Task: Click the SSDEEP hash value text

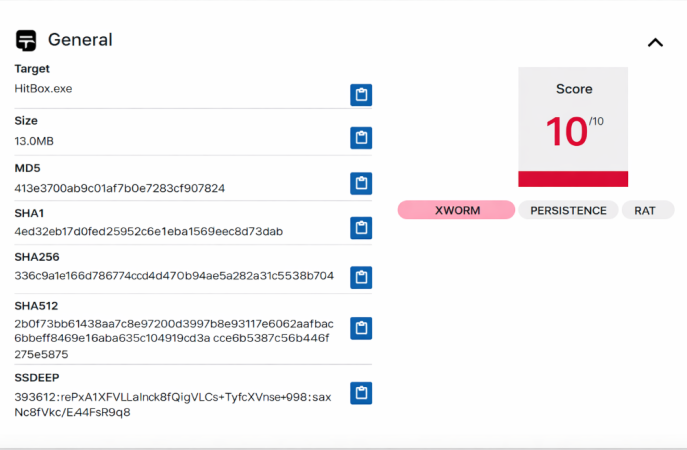Action: tap(172, 404)
